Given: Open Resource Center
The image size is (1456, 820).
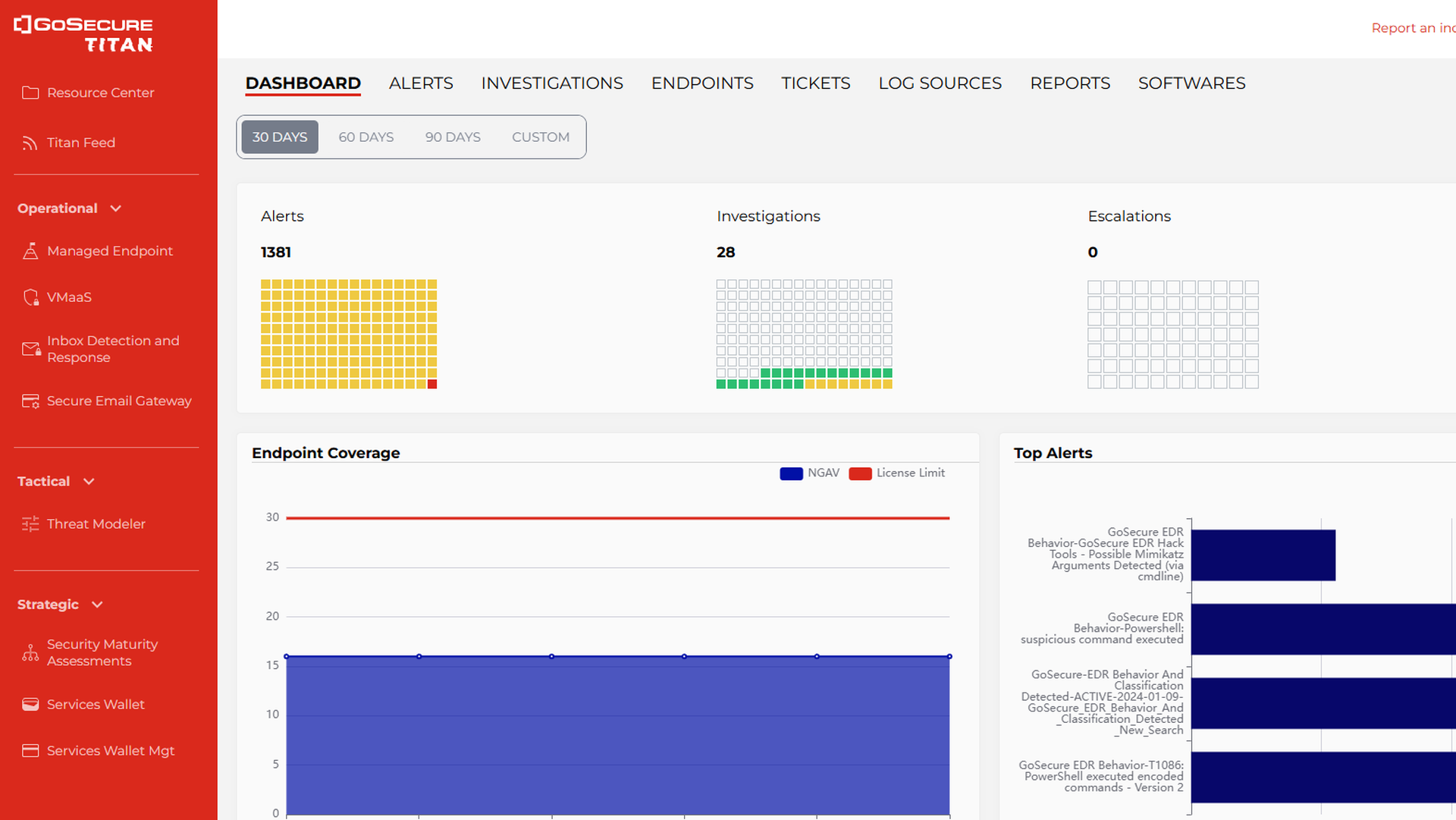Looking at the screenshot, I should 100,93.
